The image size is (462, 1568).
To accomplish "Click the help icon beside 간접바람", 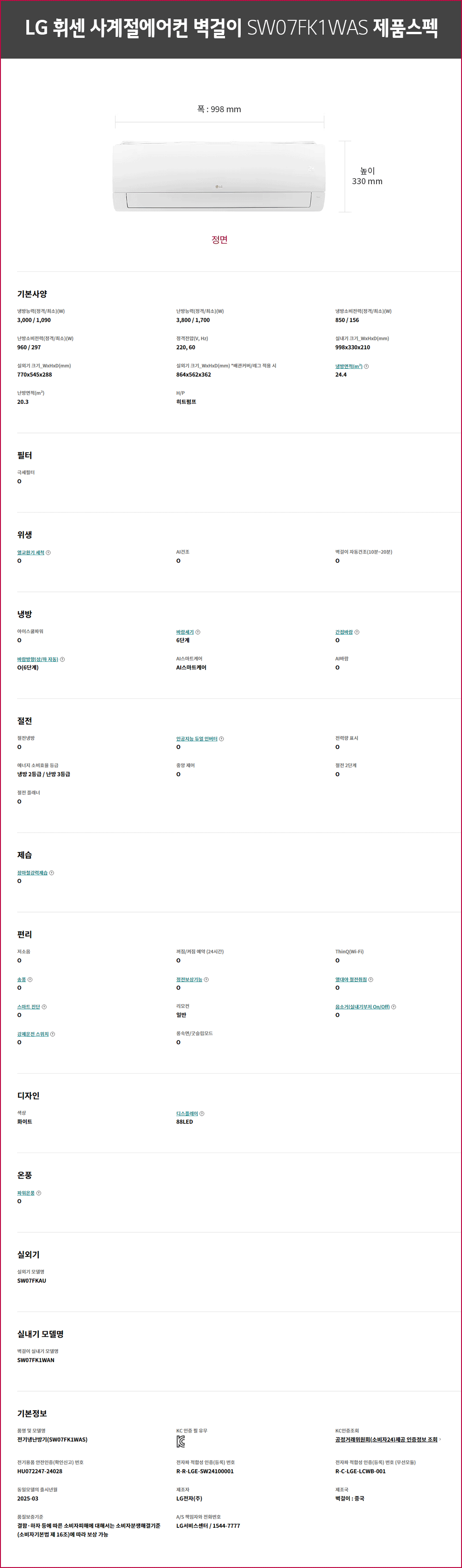I will tap(357, 632).
